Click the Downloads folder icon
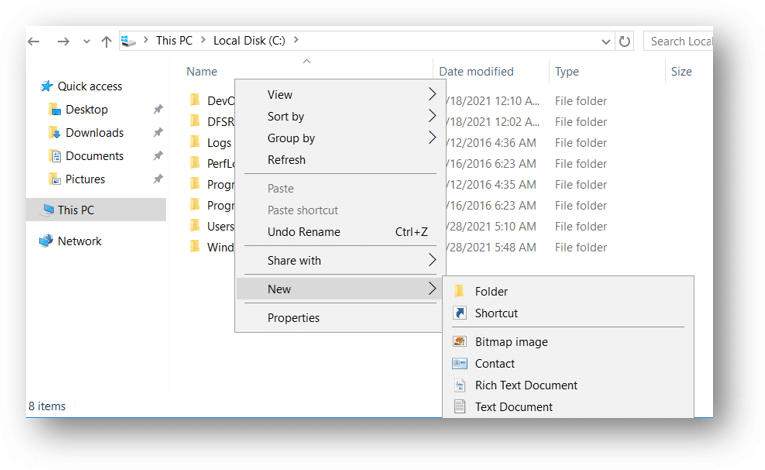 coord(55,133)
